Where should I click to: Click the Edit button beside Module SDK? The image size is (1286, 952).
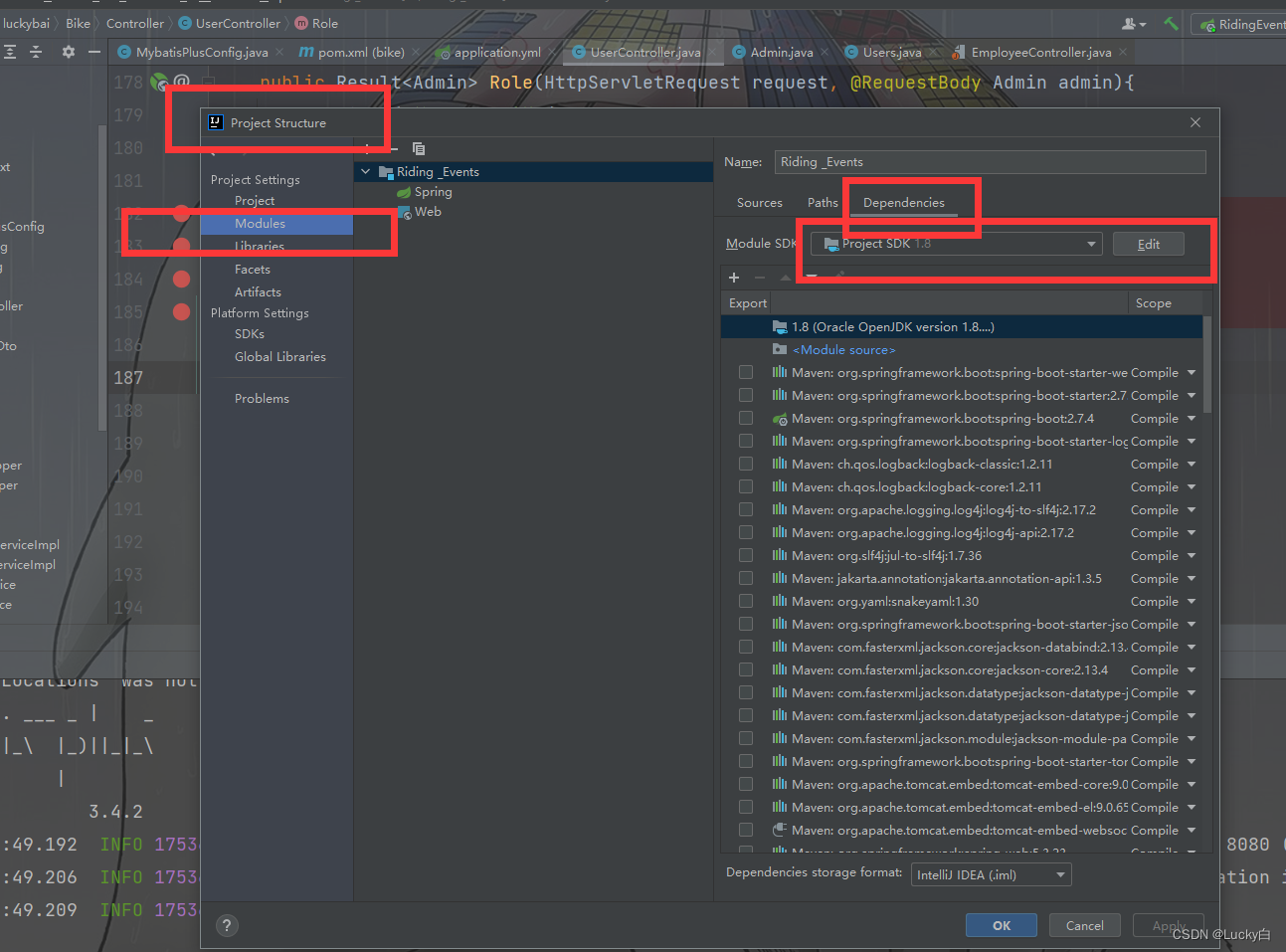point(1149,245)
